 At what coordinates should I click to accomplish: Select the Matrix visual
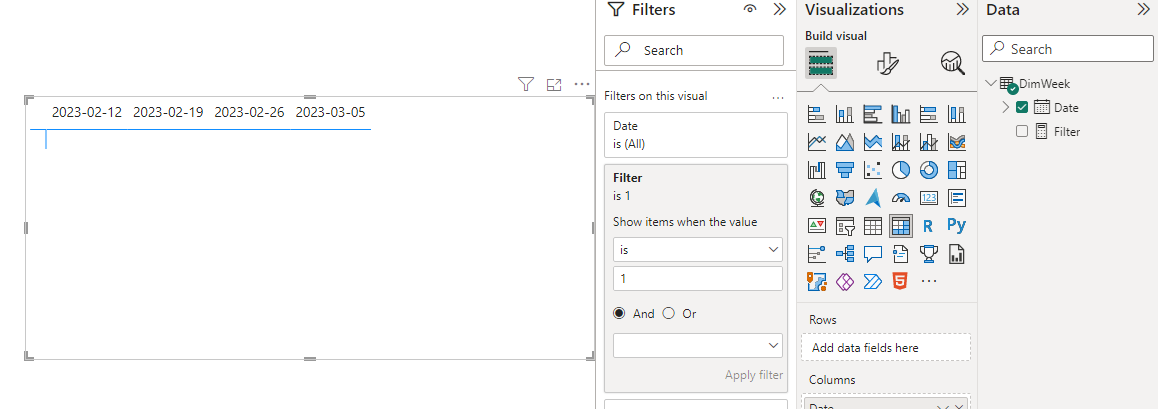(x=900, y=226)
